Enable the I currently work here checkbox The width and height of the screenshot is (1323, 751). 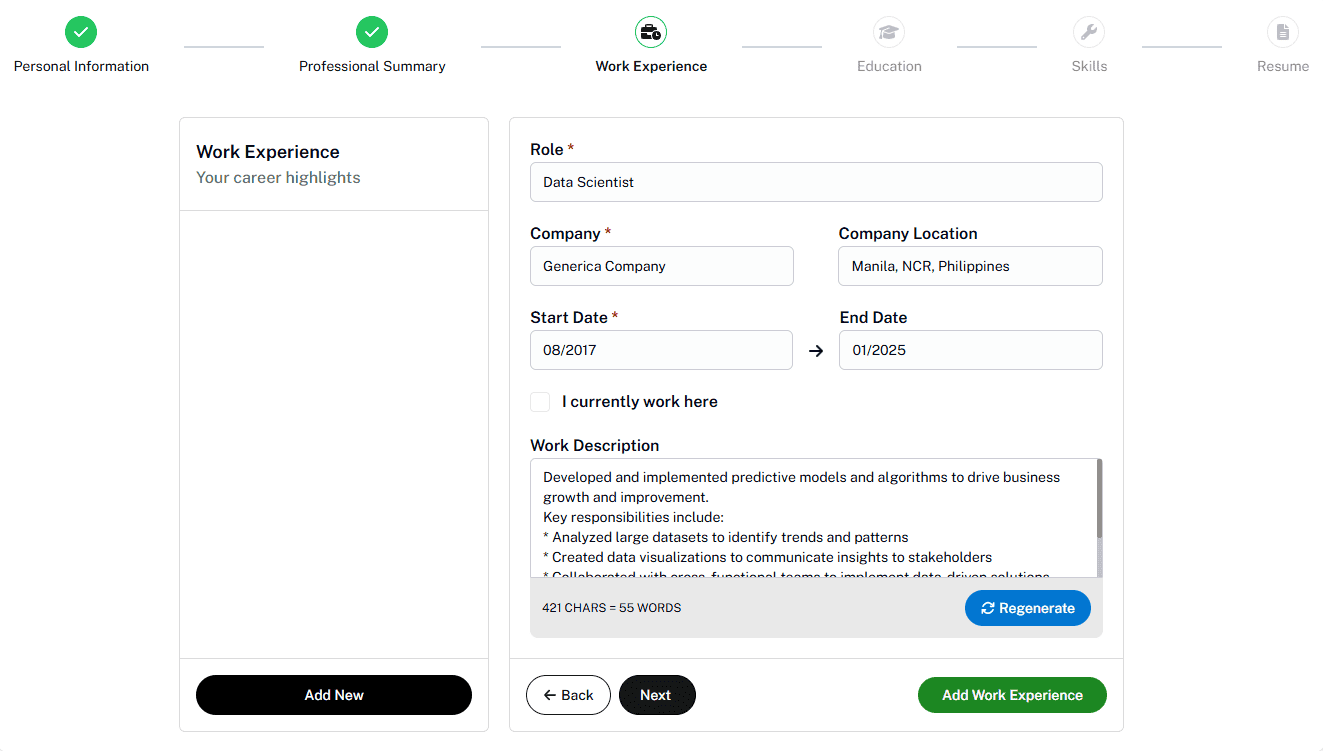point(540,402)
